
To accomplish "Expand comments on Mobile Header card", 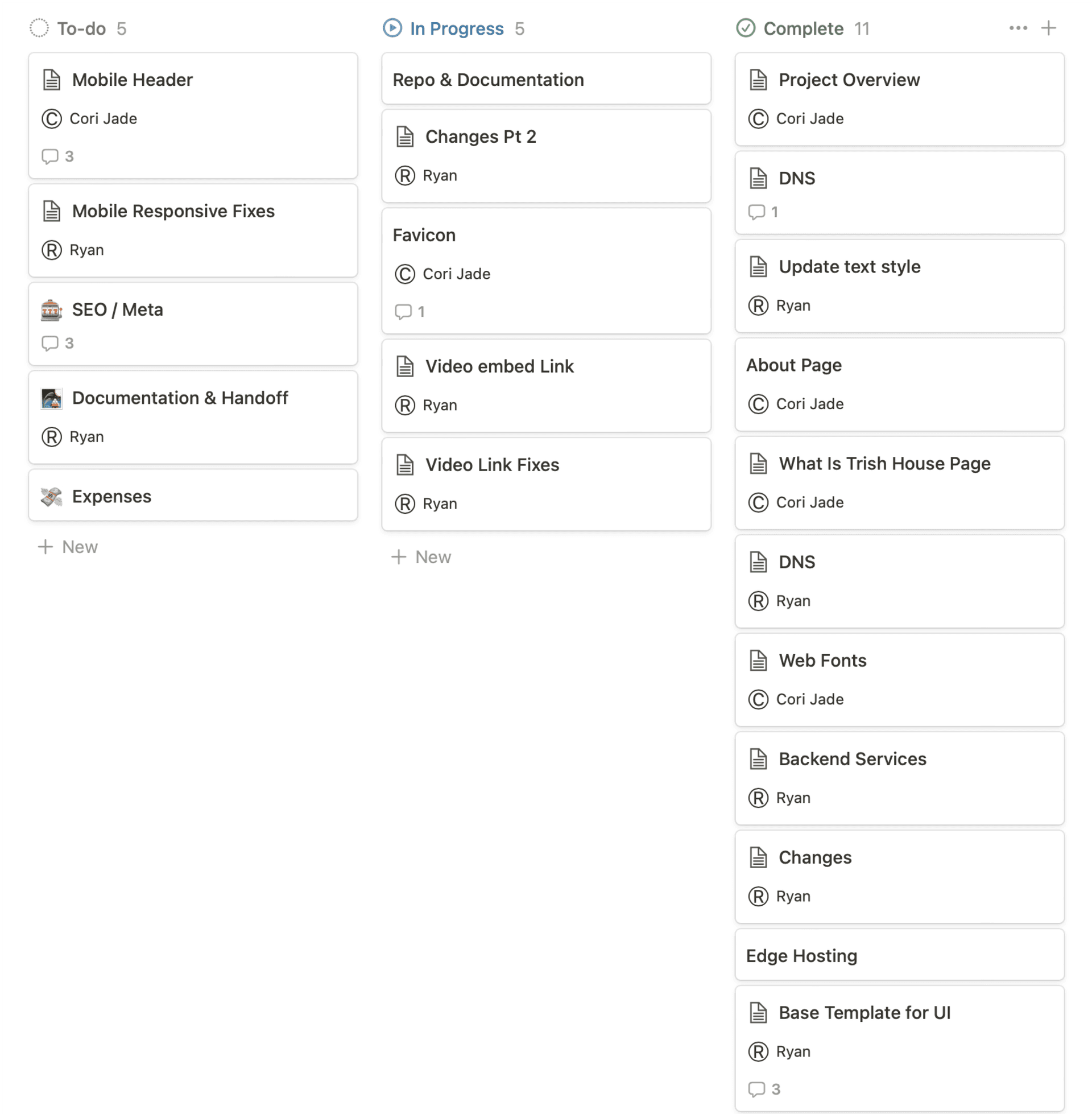I will [x=57, y=156].
